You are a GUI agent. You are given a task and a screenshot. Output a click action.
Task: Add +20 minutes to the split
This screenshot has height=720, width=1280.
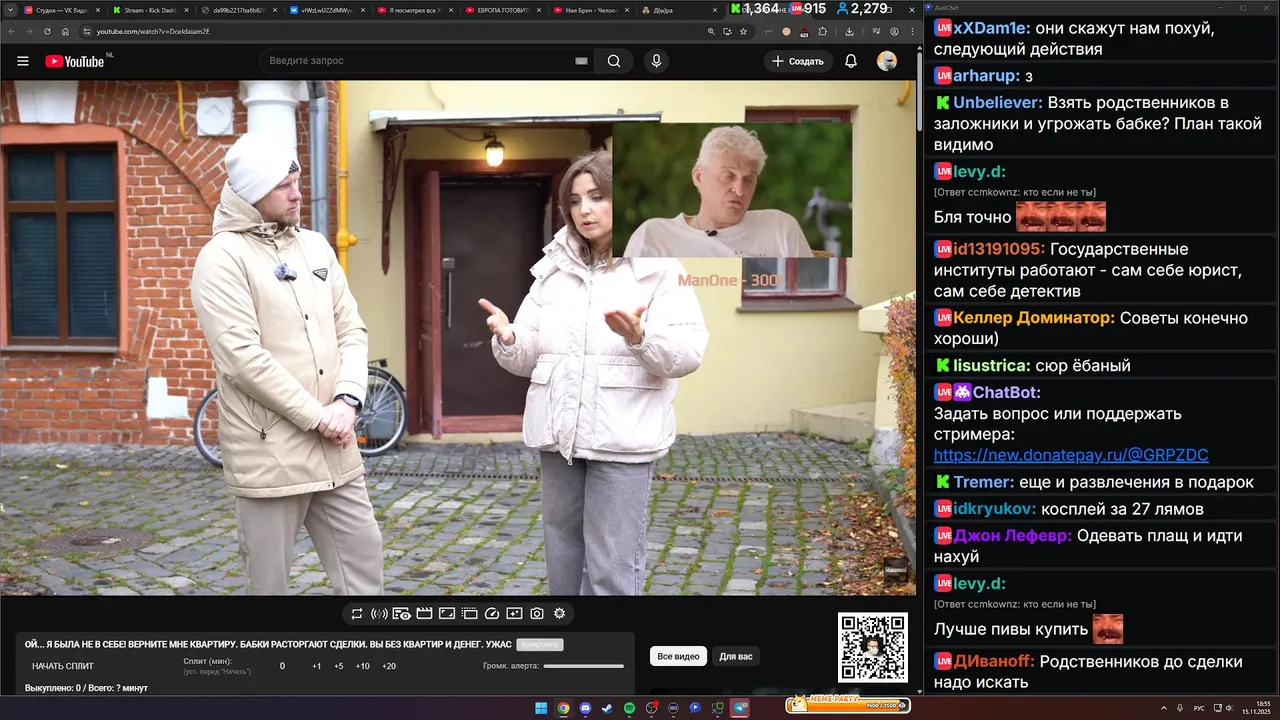(x=388, y=666)
